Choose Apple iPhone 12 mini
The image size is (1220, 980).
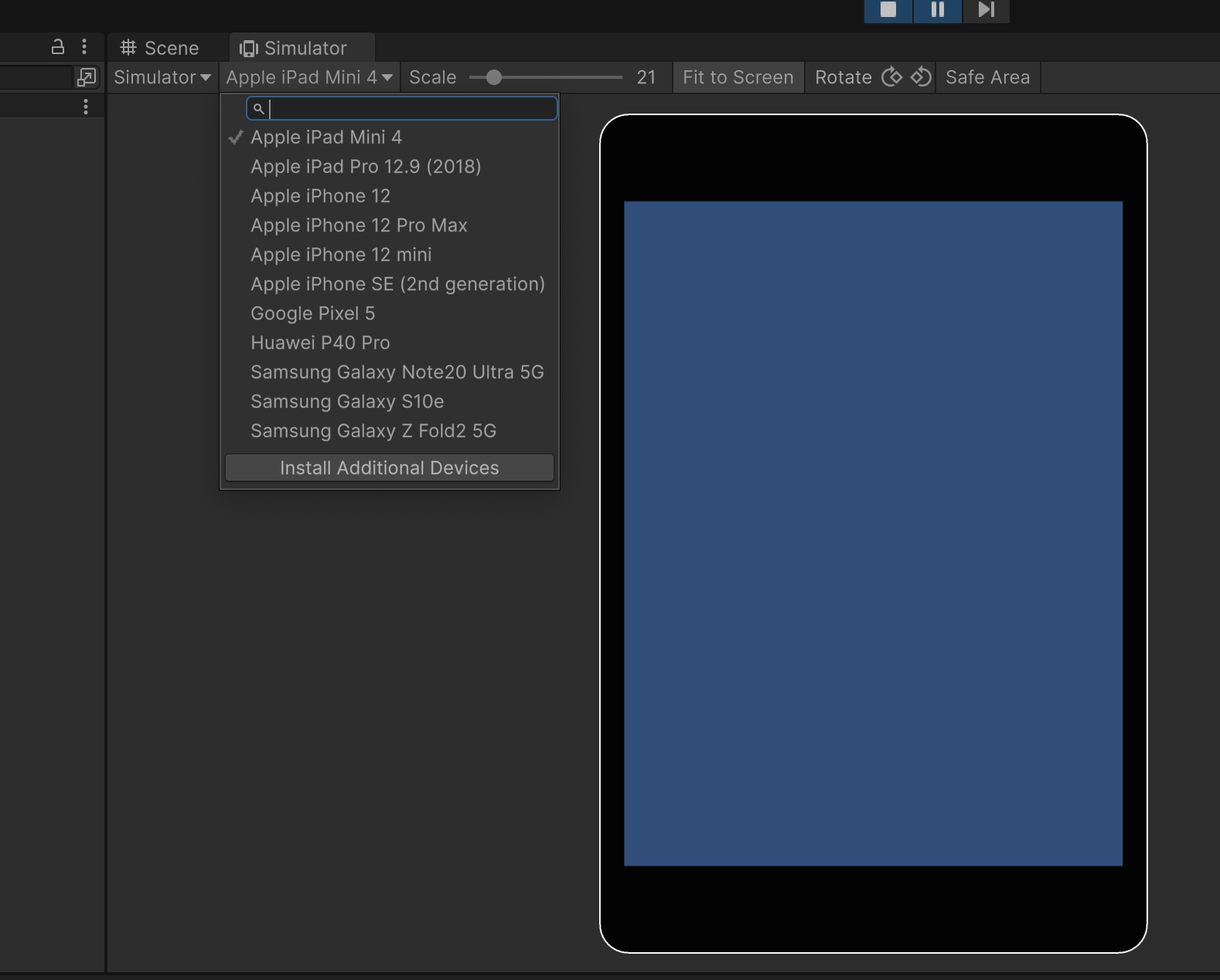pos(390,255)
